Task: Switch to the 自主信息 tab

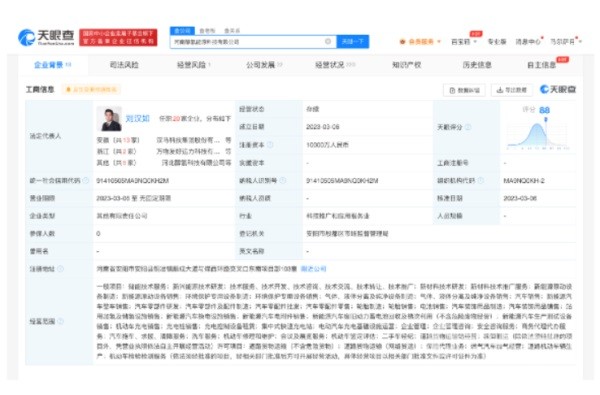Action: point(541,65)
